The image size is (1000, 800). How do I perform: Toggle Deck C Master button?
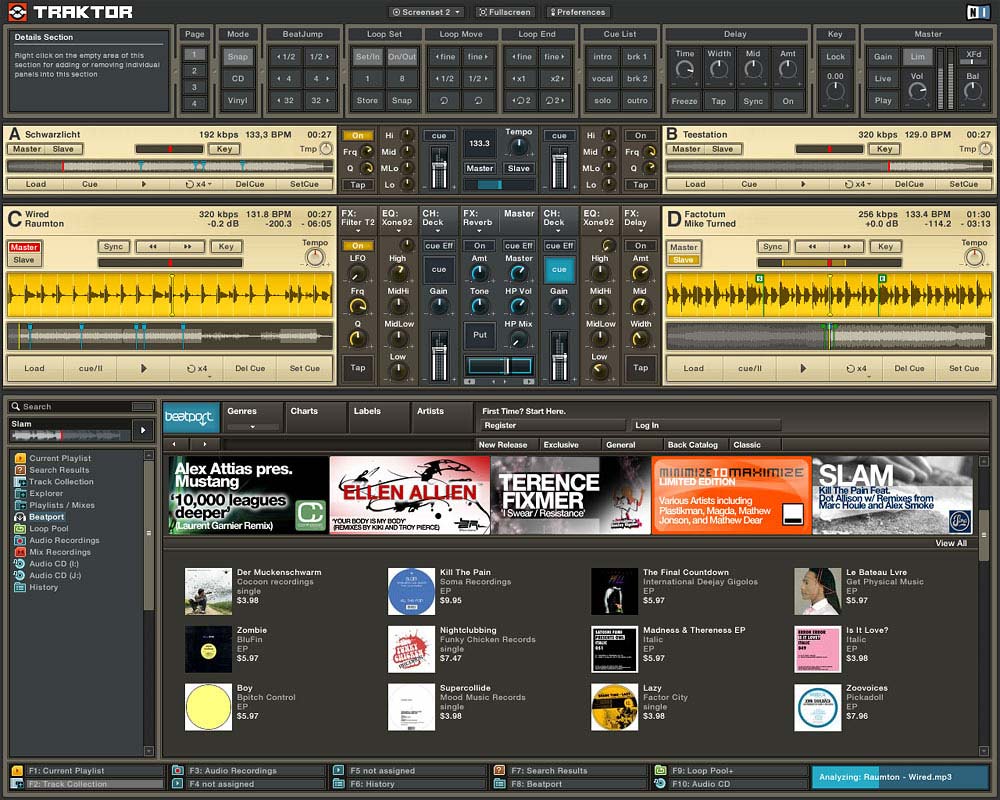24,247
